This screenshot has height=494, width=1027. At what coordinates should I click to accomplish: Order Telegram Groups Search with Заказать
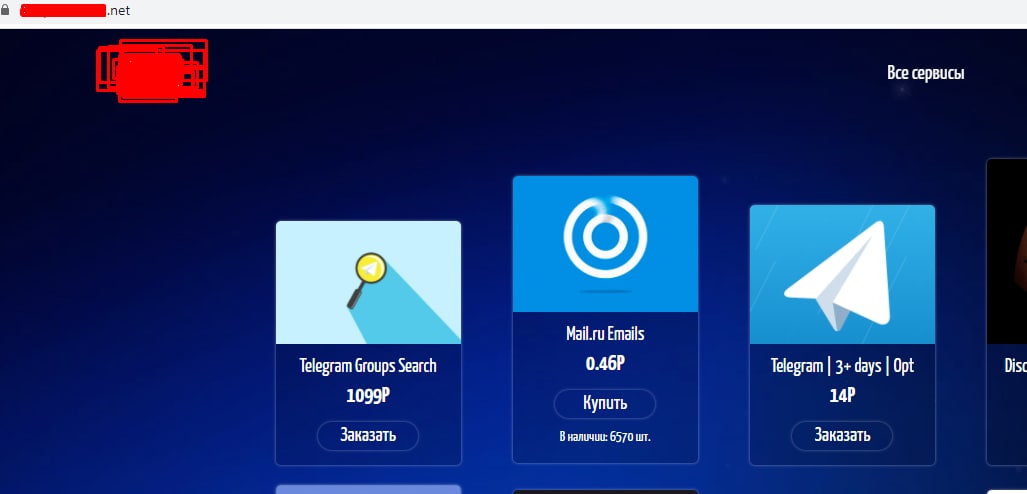(368, 435)
